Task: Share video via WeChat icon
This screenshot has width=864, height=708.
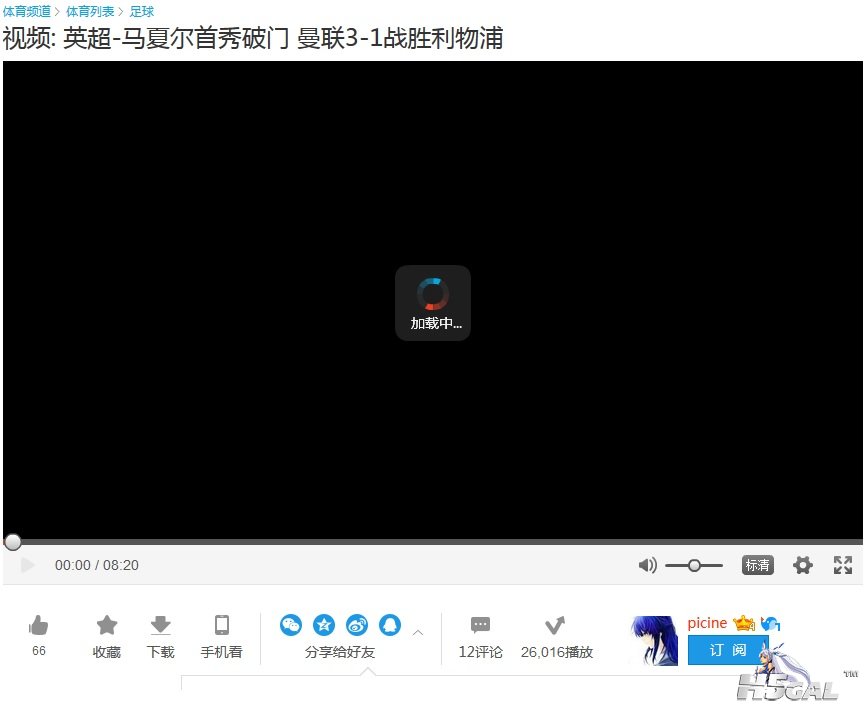Action: [x=291, y=625]
